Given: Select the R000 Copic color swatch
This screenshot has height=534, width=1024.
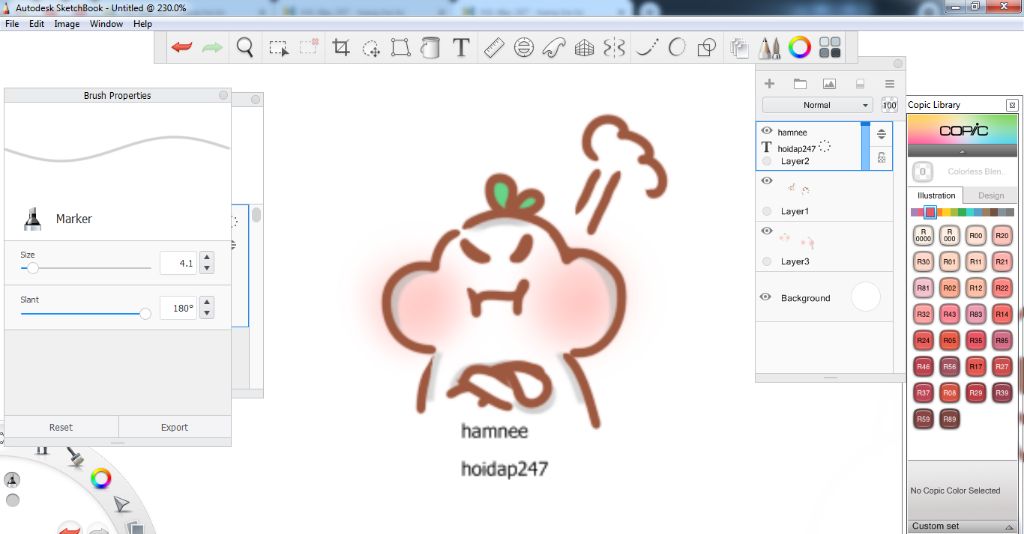Looking at the screenshot, I should pyautogui.click(x=949, y=235).
